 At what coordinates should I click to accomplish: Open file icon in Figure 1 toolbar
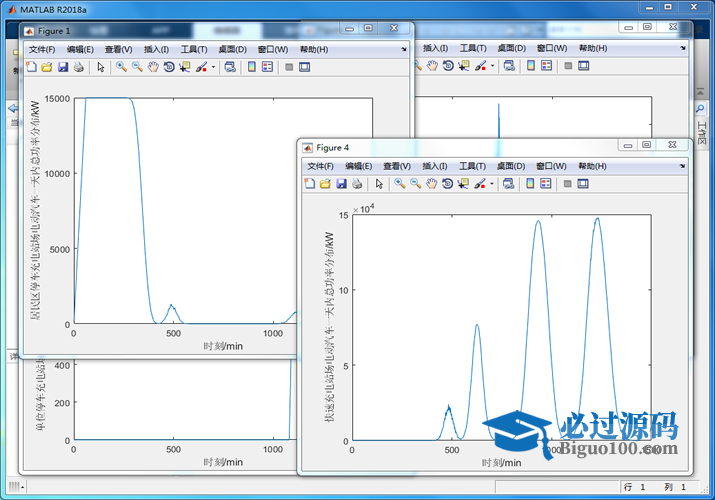(47, 67)
